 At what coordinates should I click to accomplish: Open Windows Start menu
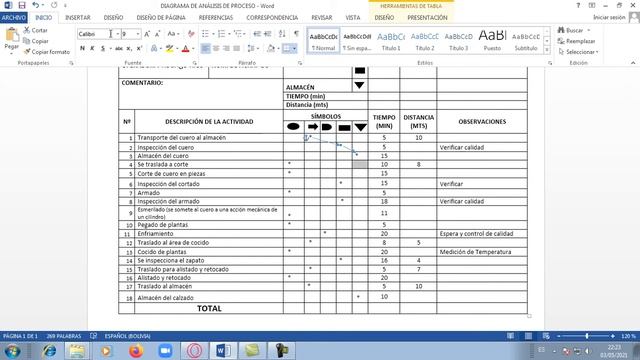[x=12, y=351]
